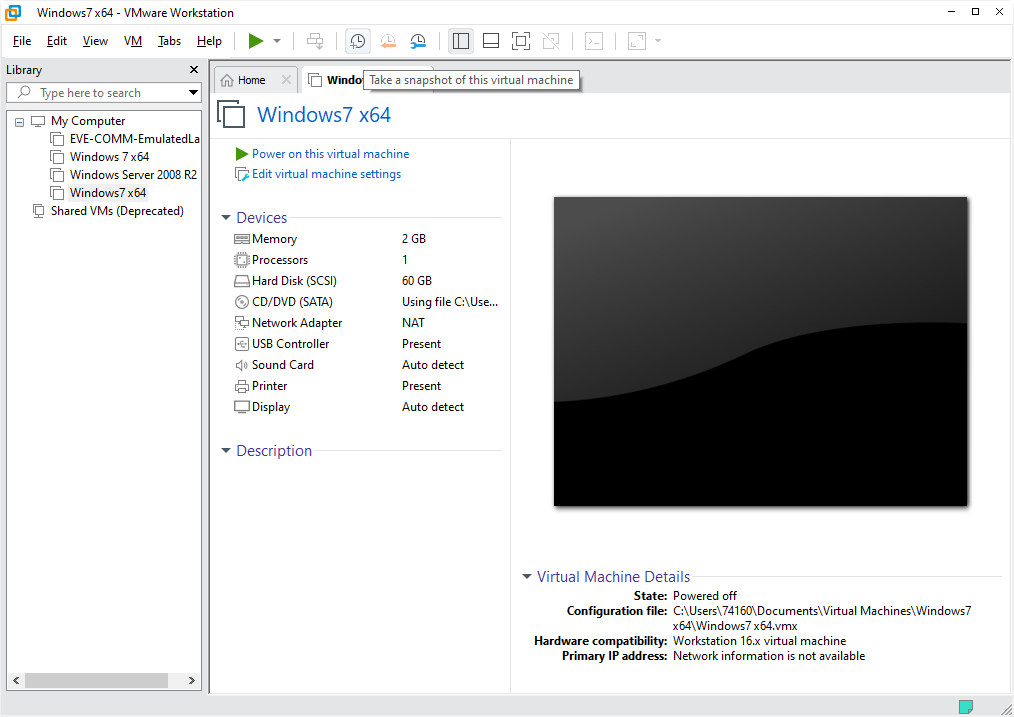Open the Tabs menu
The height and width of the screenshot is (717, 1014).
pos(169,41)
